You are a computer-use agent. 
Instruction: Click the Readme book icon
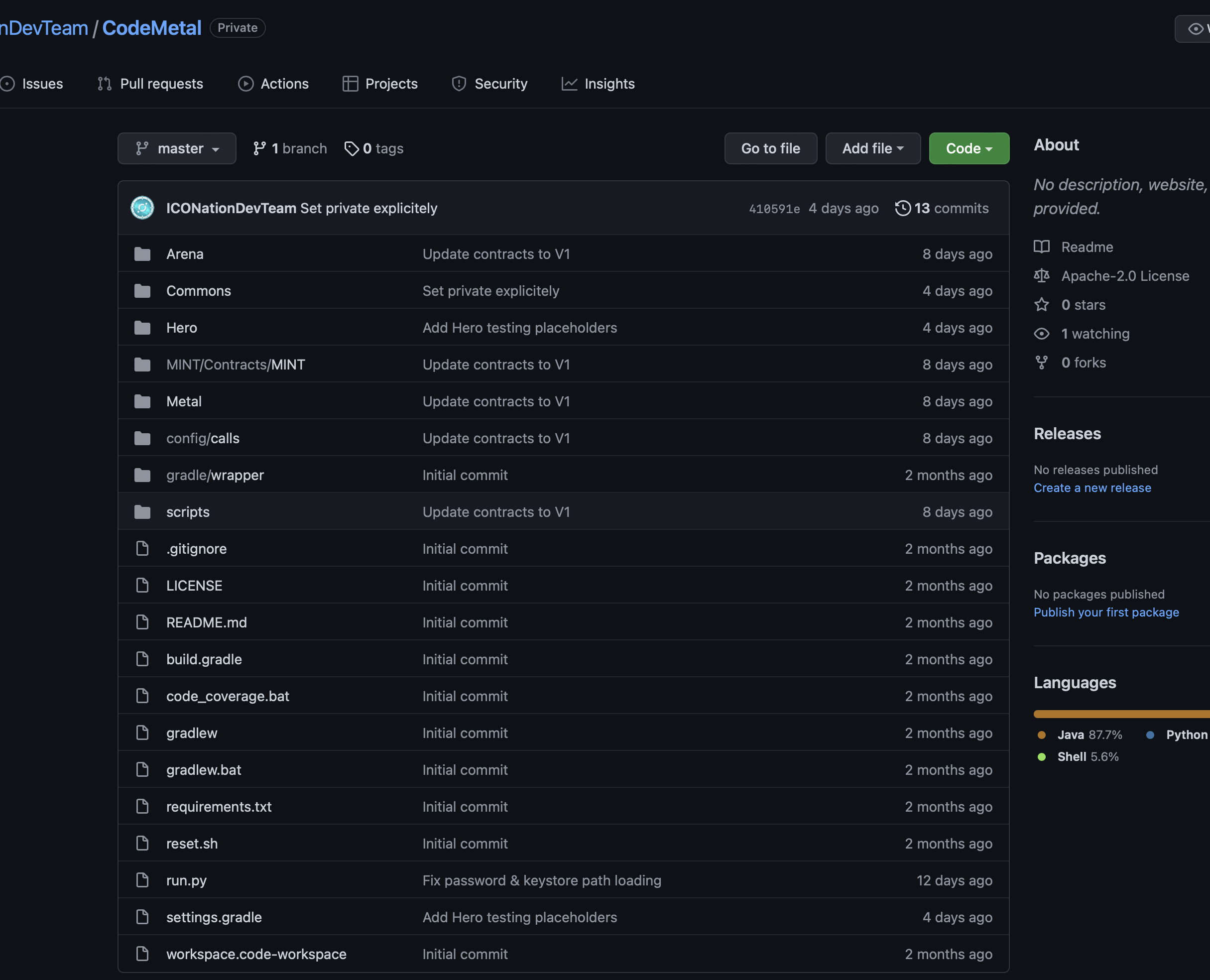pos(1041,246)
